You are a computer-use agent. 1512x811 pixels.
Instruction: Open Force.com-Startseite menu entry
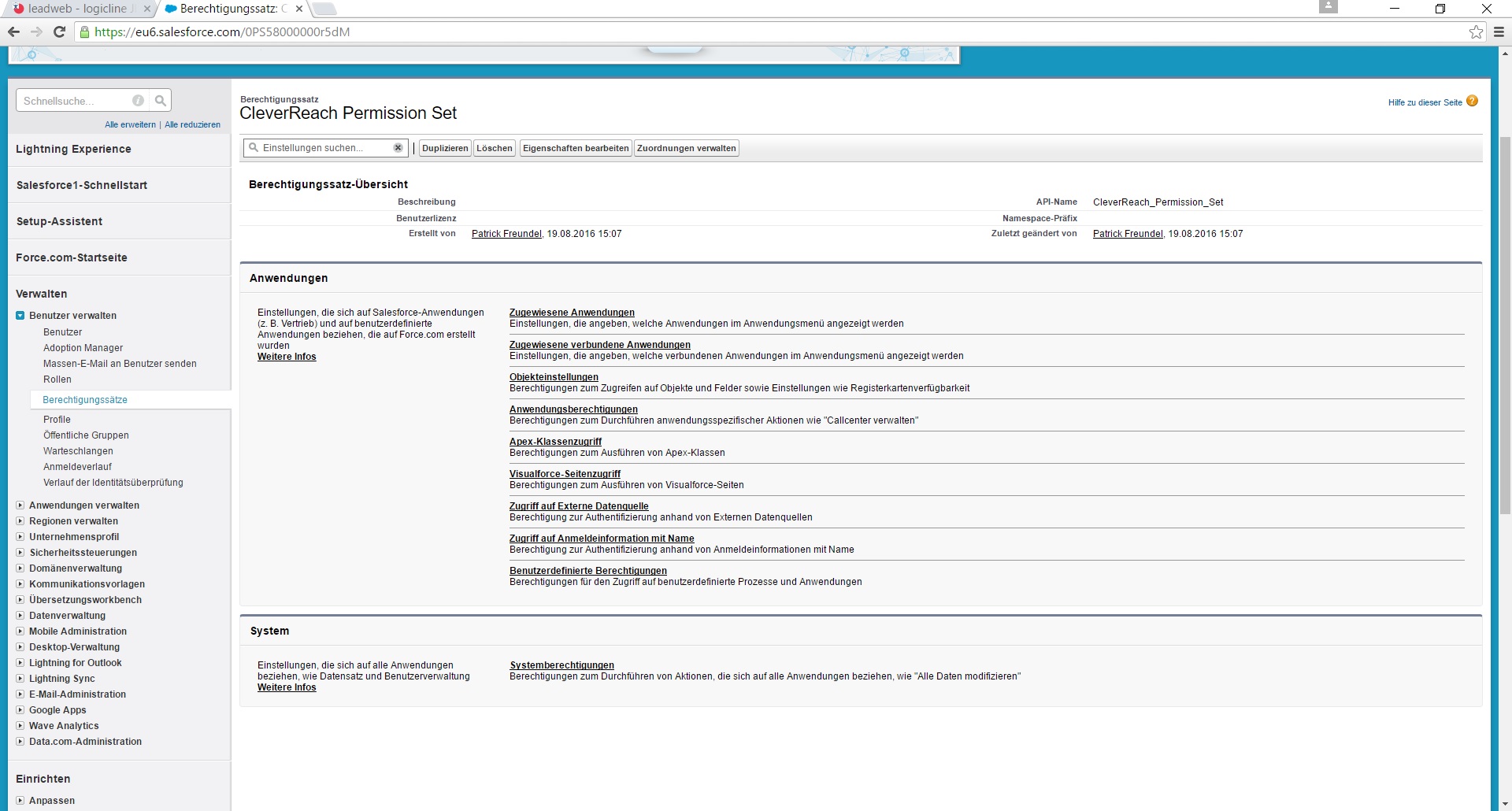pos(72,257)
